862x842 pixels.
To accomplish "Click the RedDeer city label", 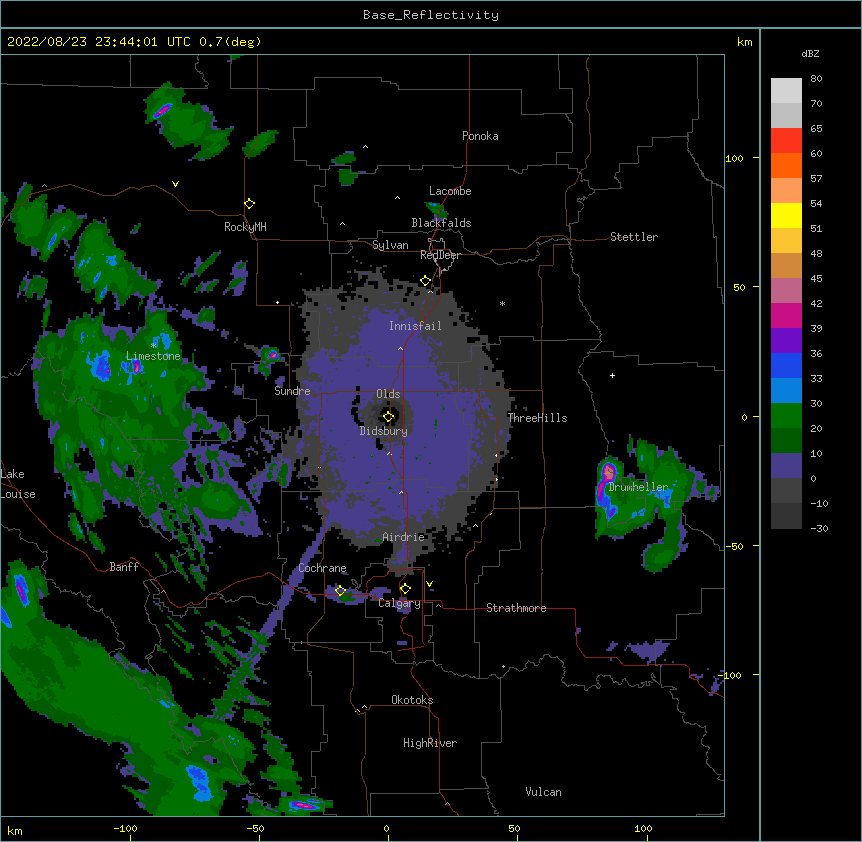I will (440, 255).
